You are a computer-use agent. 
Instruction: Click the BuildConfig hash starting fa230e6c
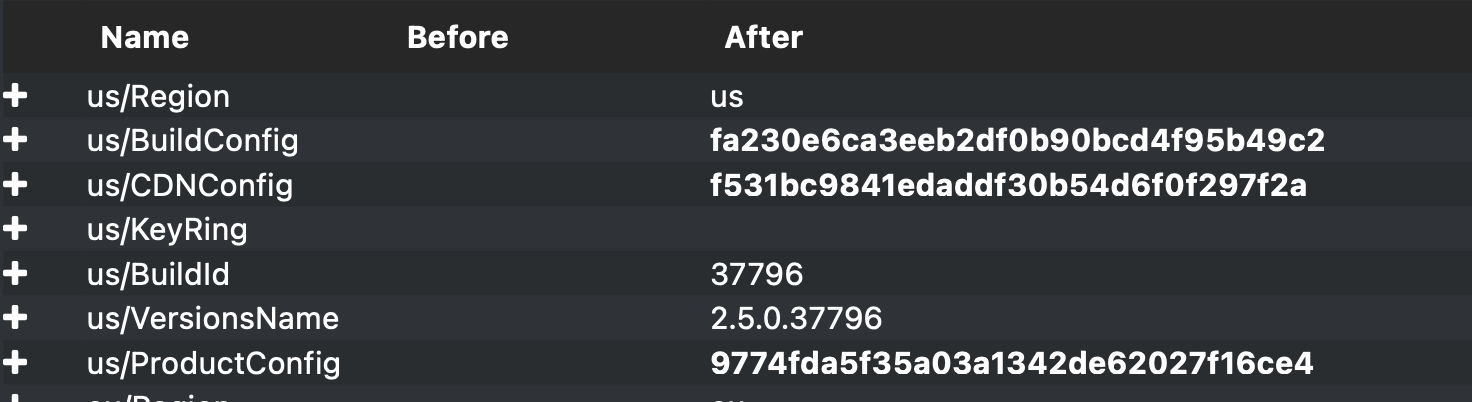(x=1018, y=141)
